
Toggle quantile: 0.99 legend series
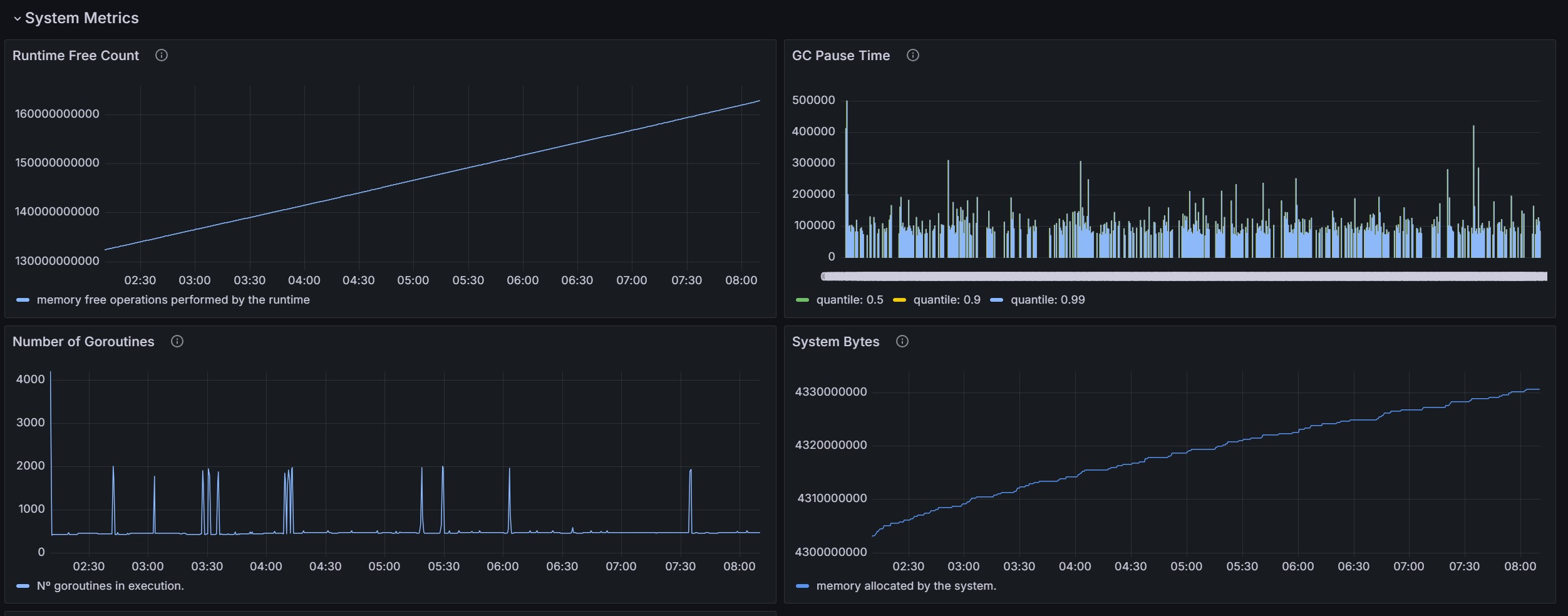[x=1048, y=300]
